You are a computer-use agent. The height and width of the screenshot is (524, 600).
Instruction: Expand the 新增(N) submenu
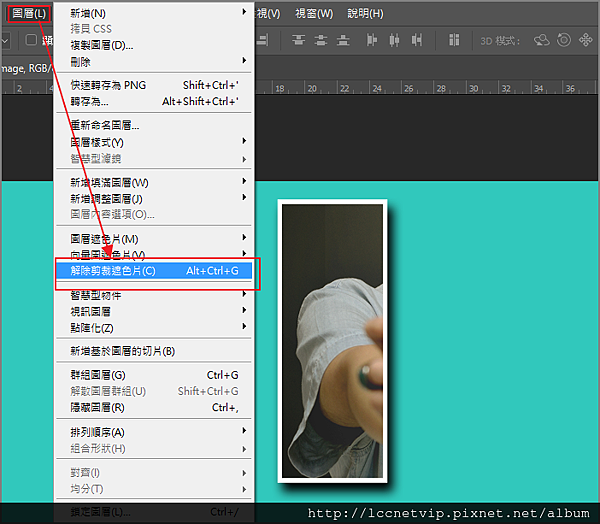(153, 13)
